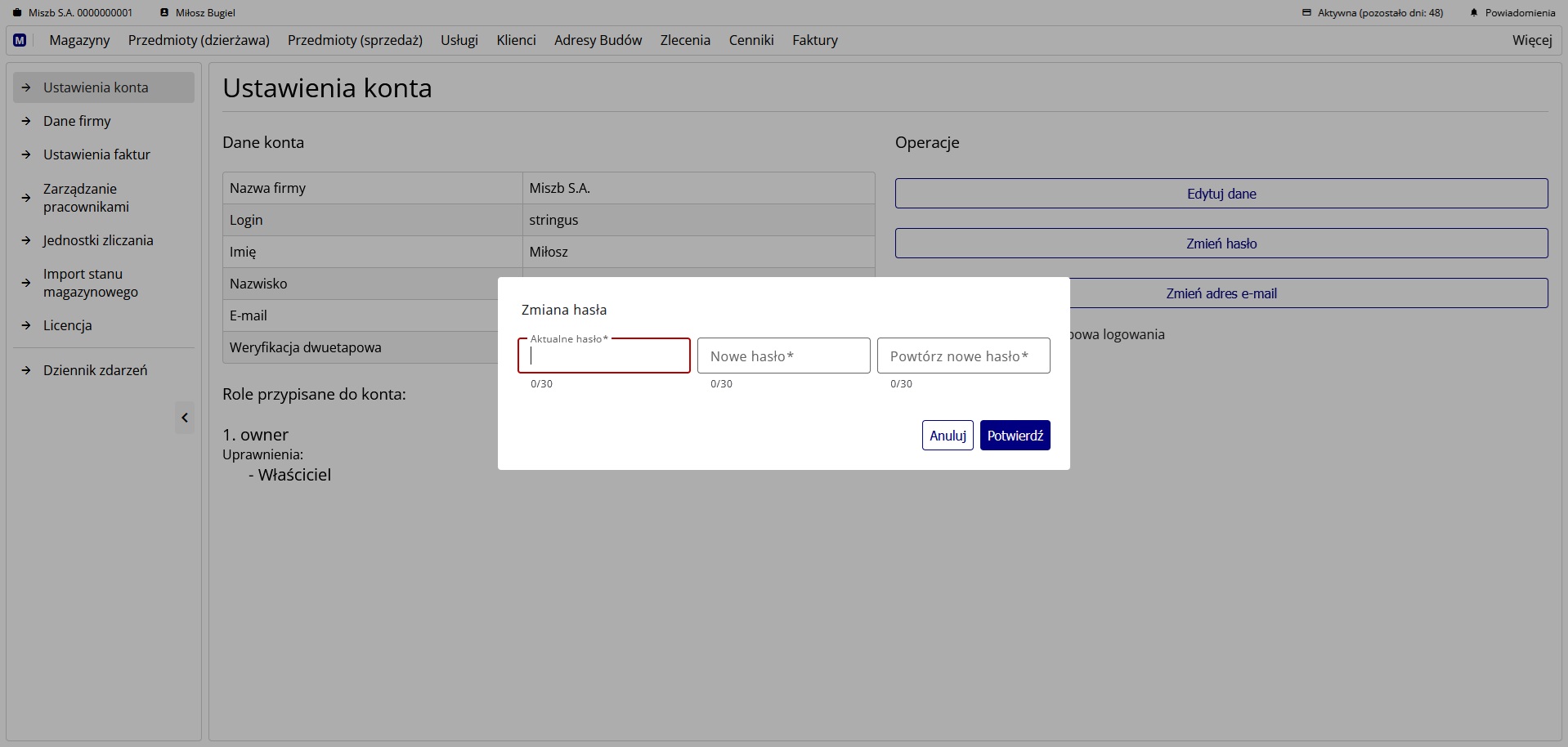The height and width of the screenshot is (747, 1568).
Task: Click the user profile icon beside Miłosz Bugiel
Action: coord(164,13)
